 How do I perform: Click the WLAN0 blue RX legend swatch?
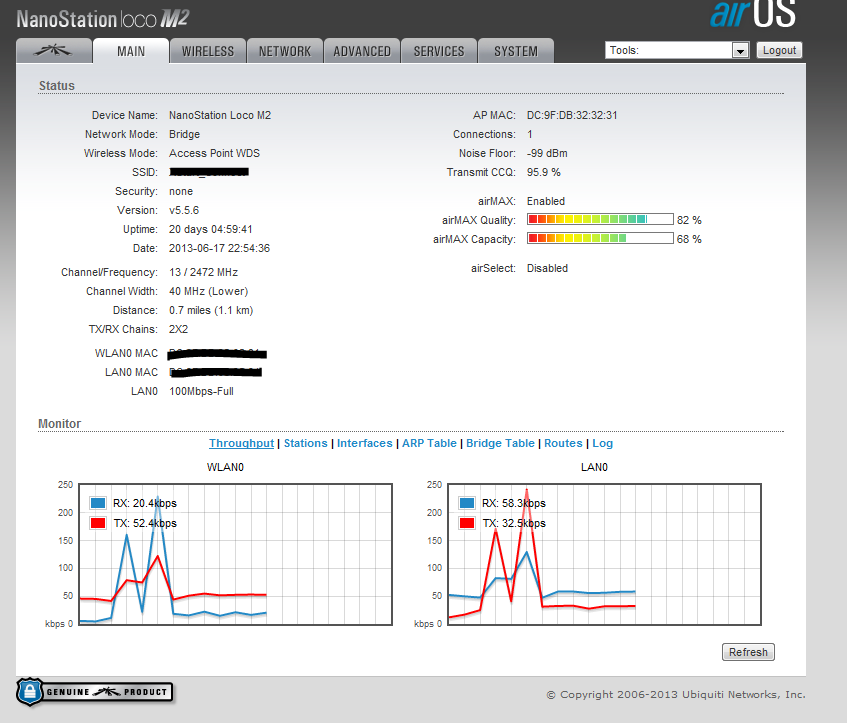pos(98,503)
